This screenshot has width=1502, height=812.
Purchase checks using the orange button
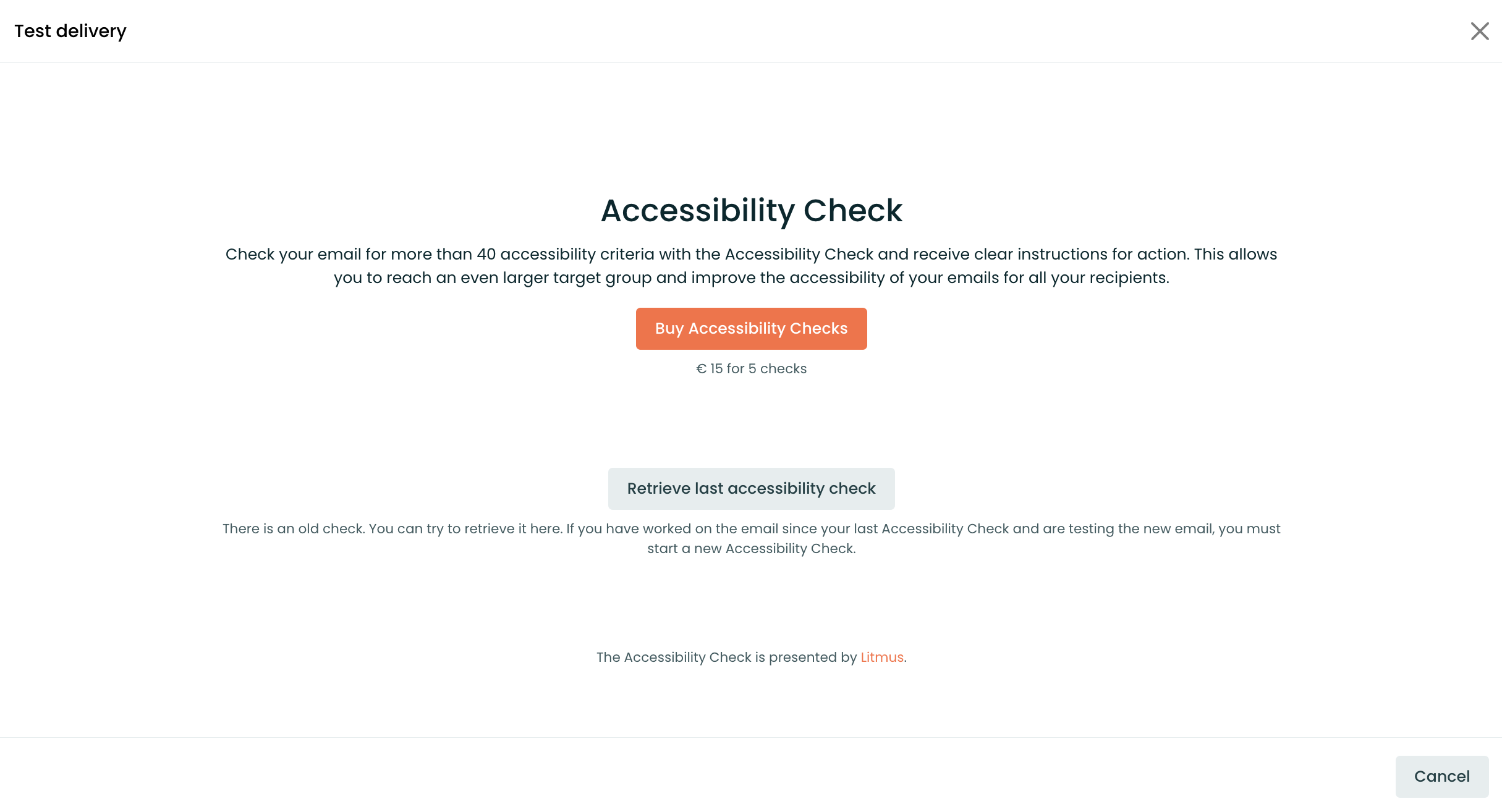(751, 329)
